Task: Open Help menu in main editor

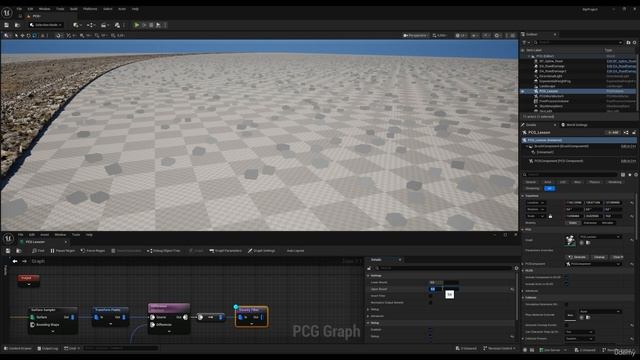Action: (135, 9)
